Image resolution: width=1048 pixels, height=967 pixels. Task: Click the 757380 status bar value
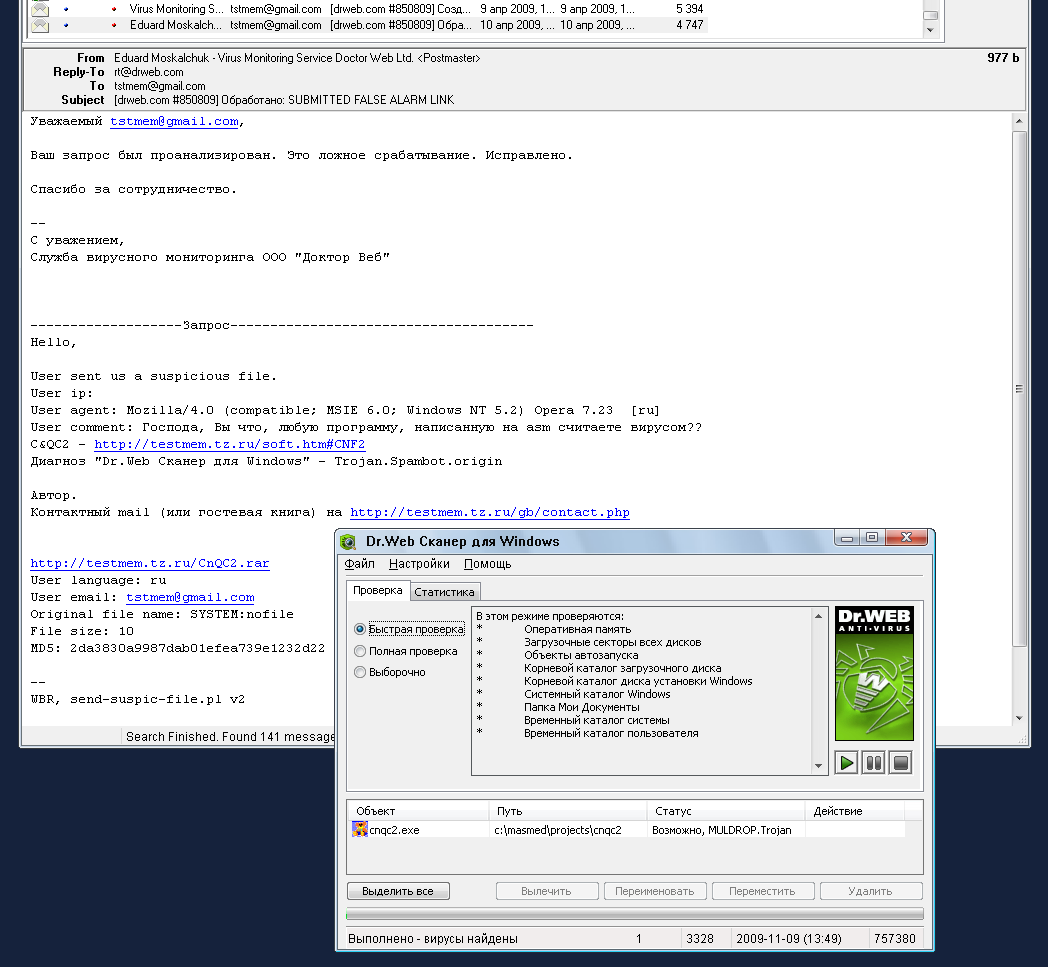[x=894, y=938]
